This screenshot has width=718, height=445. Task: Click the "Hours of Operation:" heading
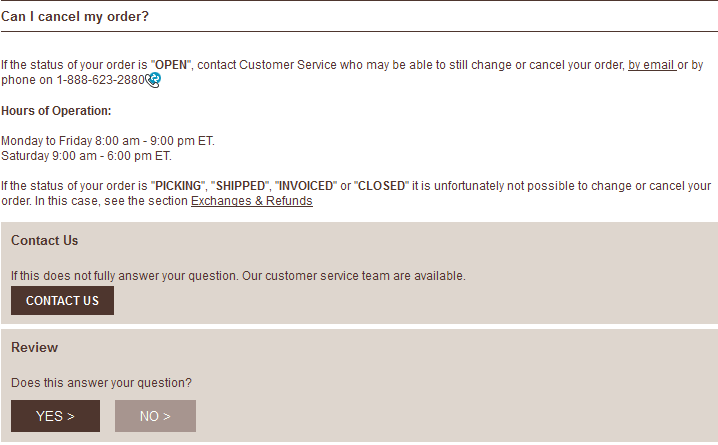(56, 111)
